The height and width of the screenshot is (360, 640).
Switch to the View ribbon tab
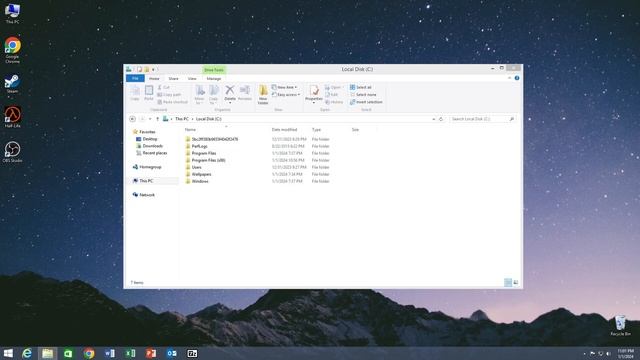pos(192,78)
